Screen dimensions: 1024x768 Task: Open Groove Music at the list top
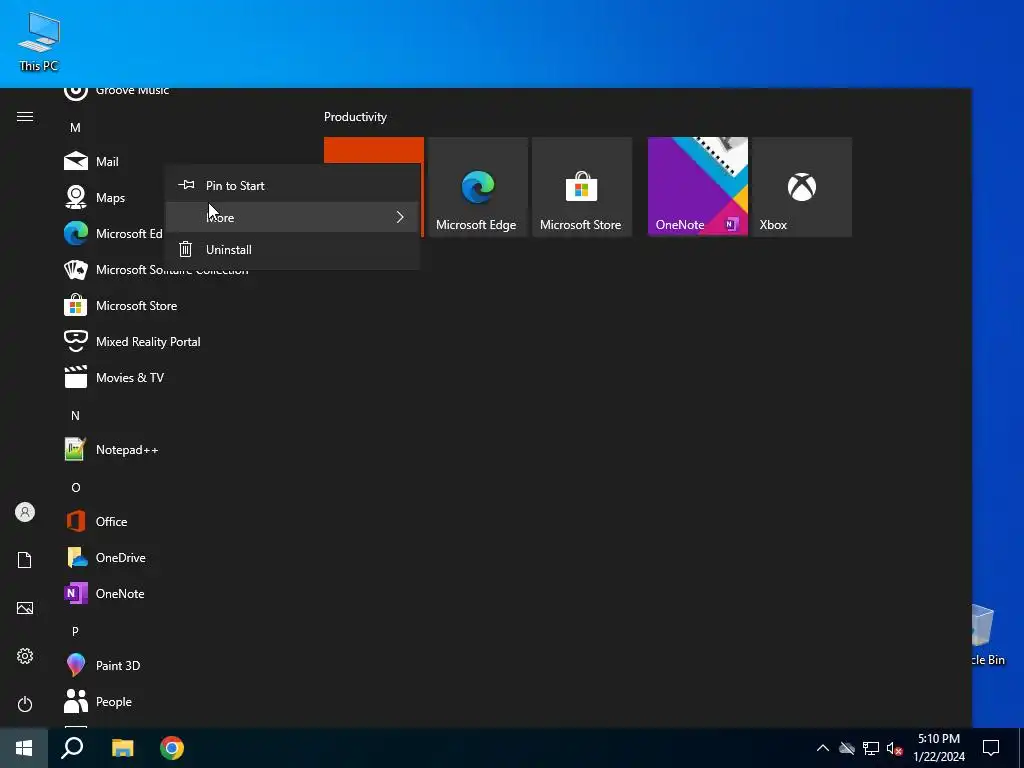pos(117,91)
